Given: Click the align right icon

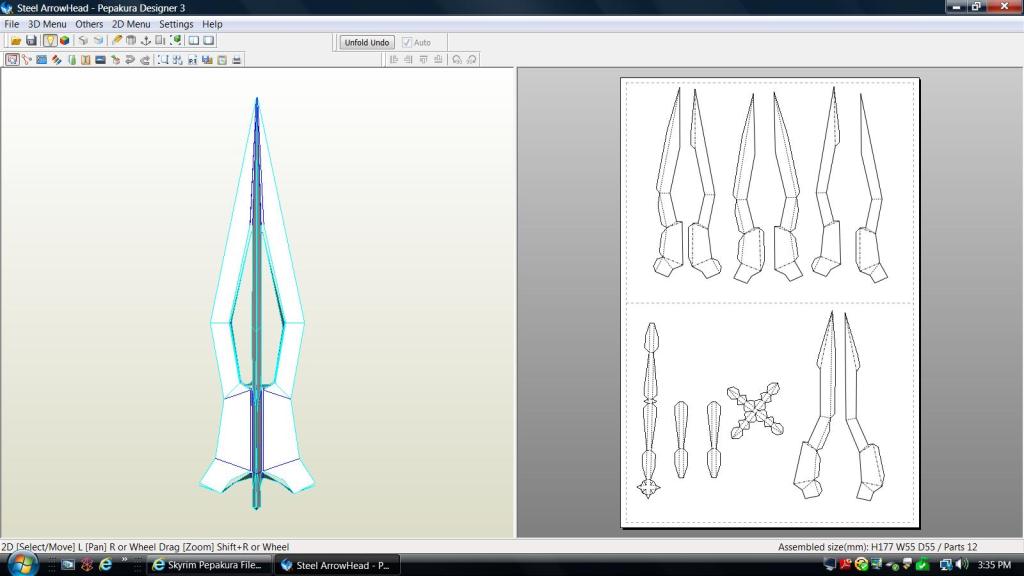Looking at the screenshot, I should point(408,59).
